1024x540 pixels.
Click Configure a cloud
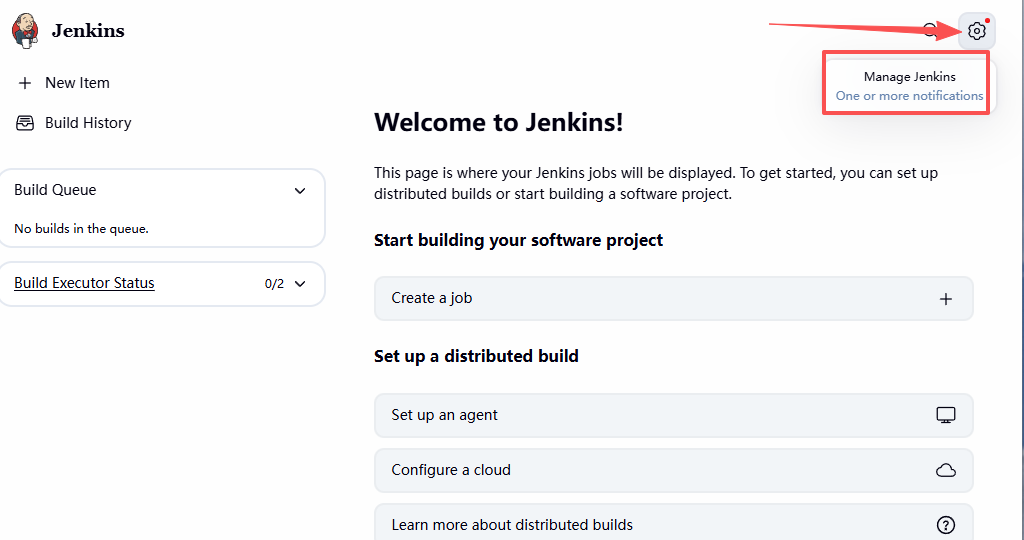(673, 470)
